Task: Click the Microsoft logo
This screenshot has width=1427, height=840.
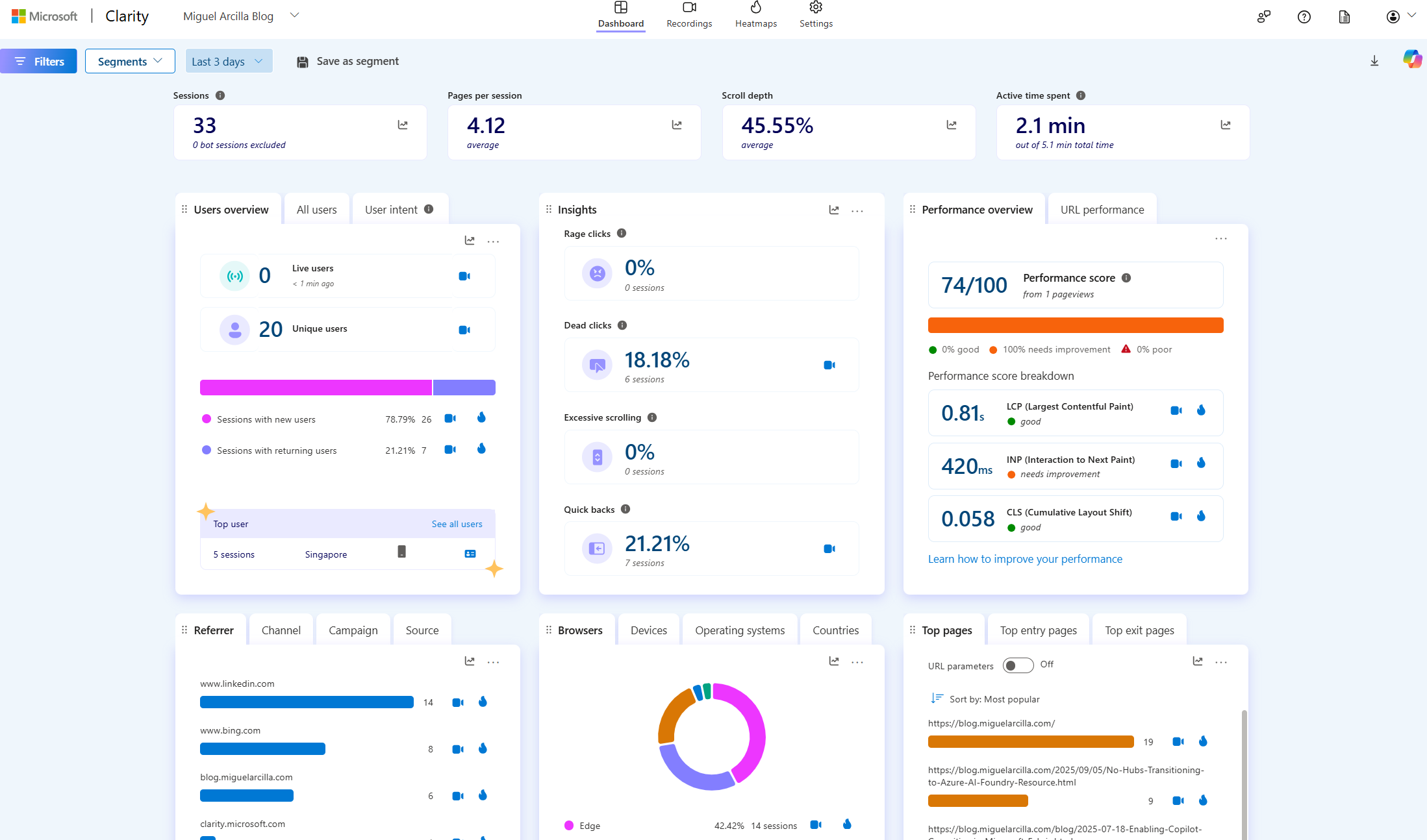Action: 44,16
